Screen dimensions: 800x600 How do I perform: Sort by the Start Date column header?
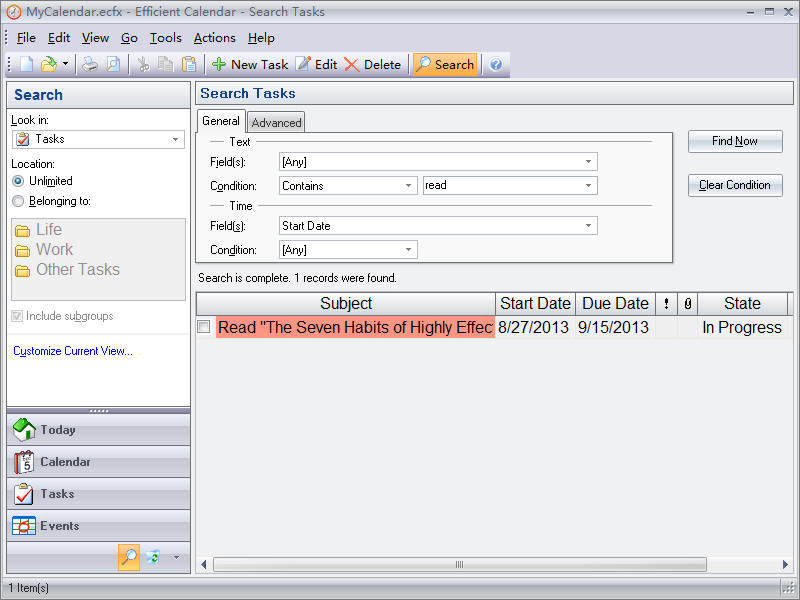pos(535,304)
